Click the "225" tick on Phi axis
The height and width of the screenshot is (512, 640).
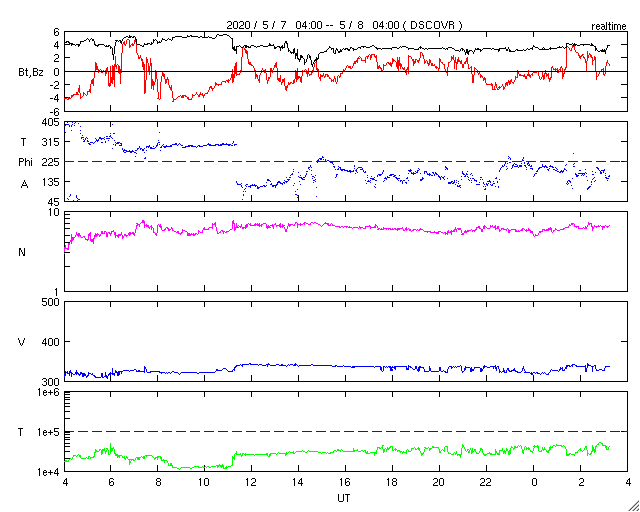point(51,162)
